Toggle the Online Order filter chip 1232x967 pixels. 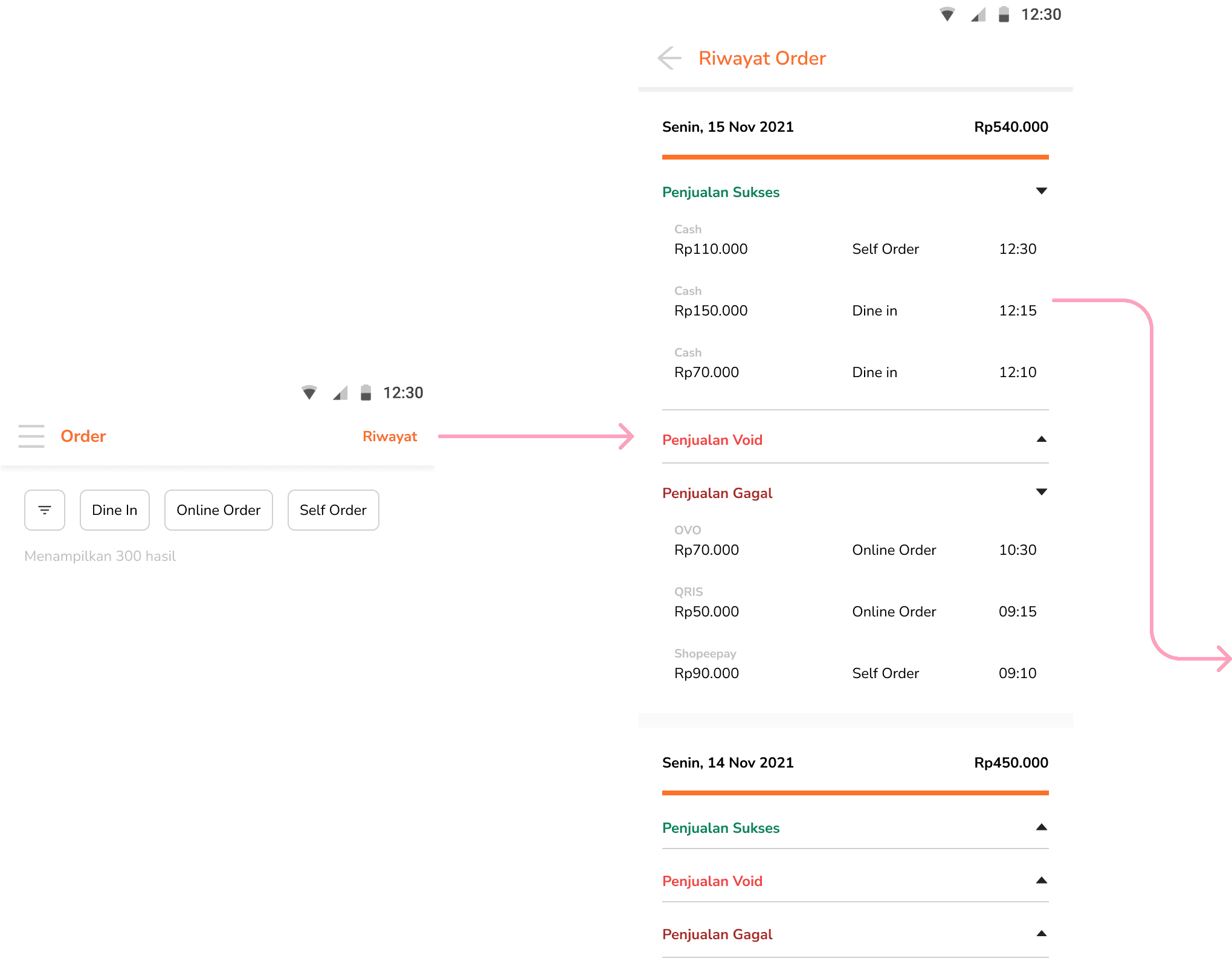[218, 510]
